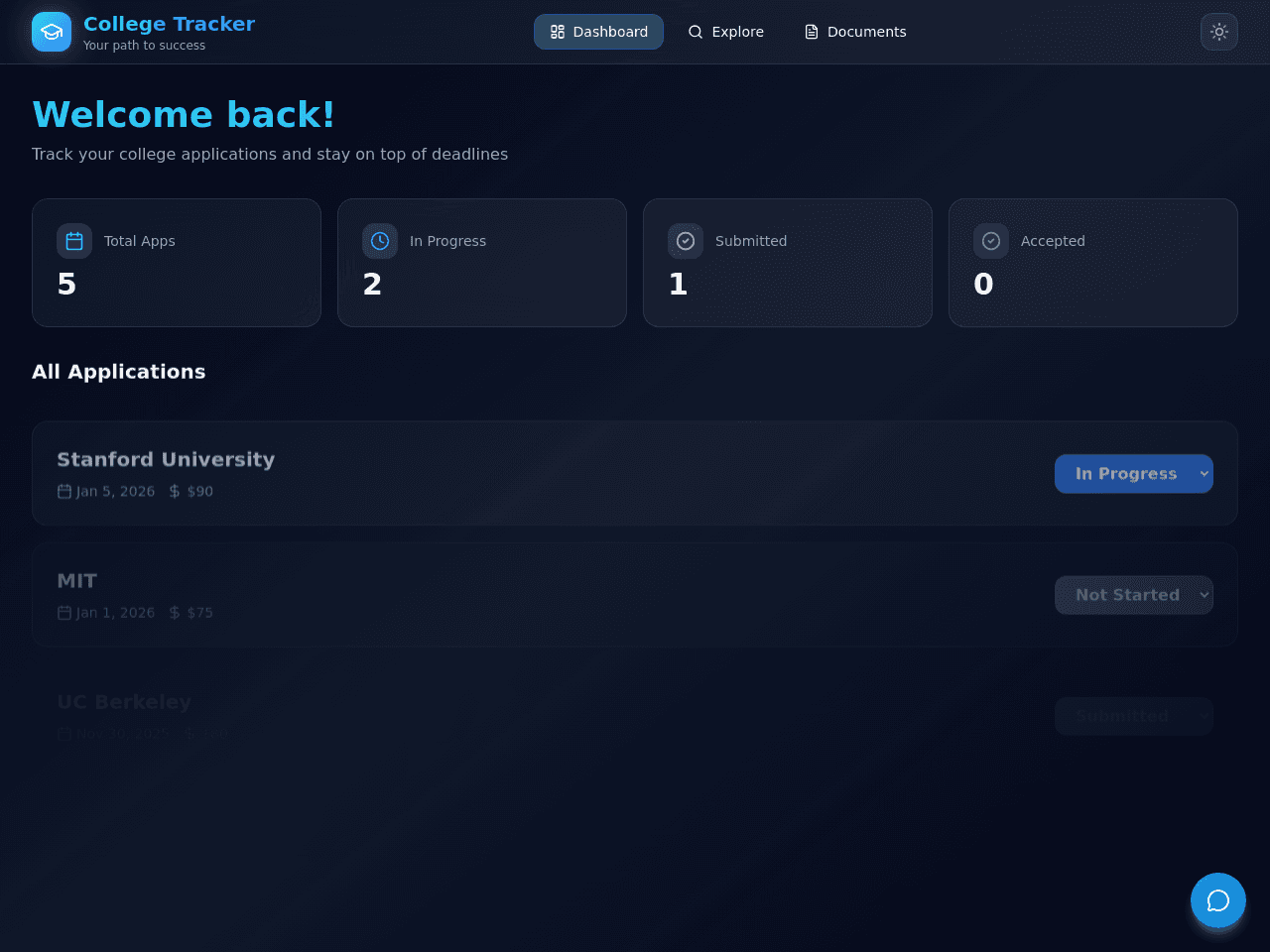The height and width of the screenshot is (952, 1270).
Task: Click MIT's application fee '$75'
Action: coord(199,612)
